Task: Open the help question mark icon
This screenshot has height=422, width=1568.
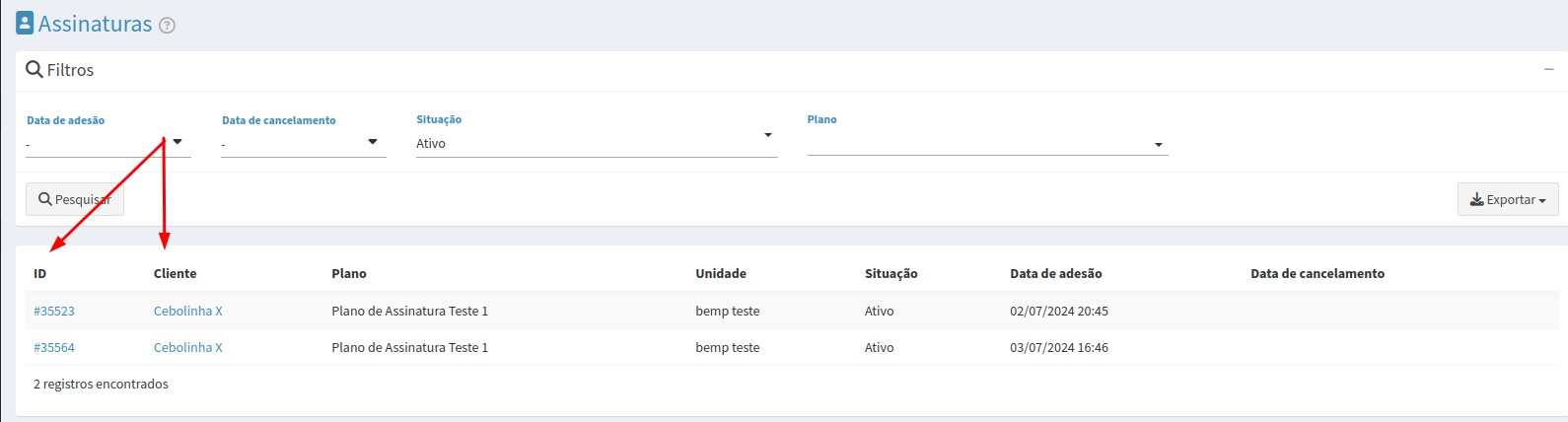Action: click(x=167, y=26)
